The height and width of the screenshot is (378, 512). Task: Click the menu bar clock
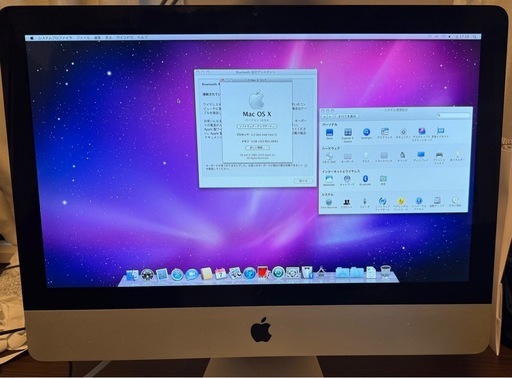[x=462, y=36]
